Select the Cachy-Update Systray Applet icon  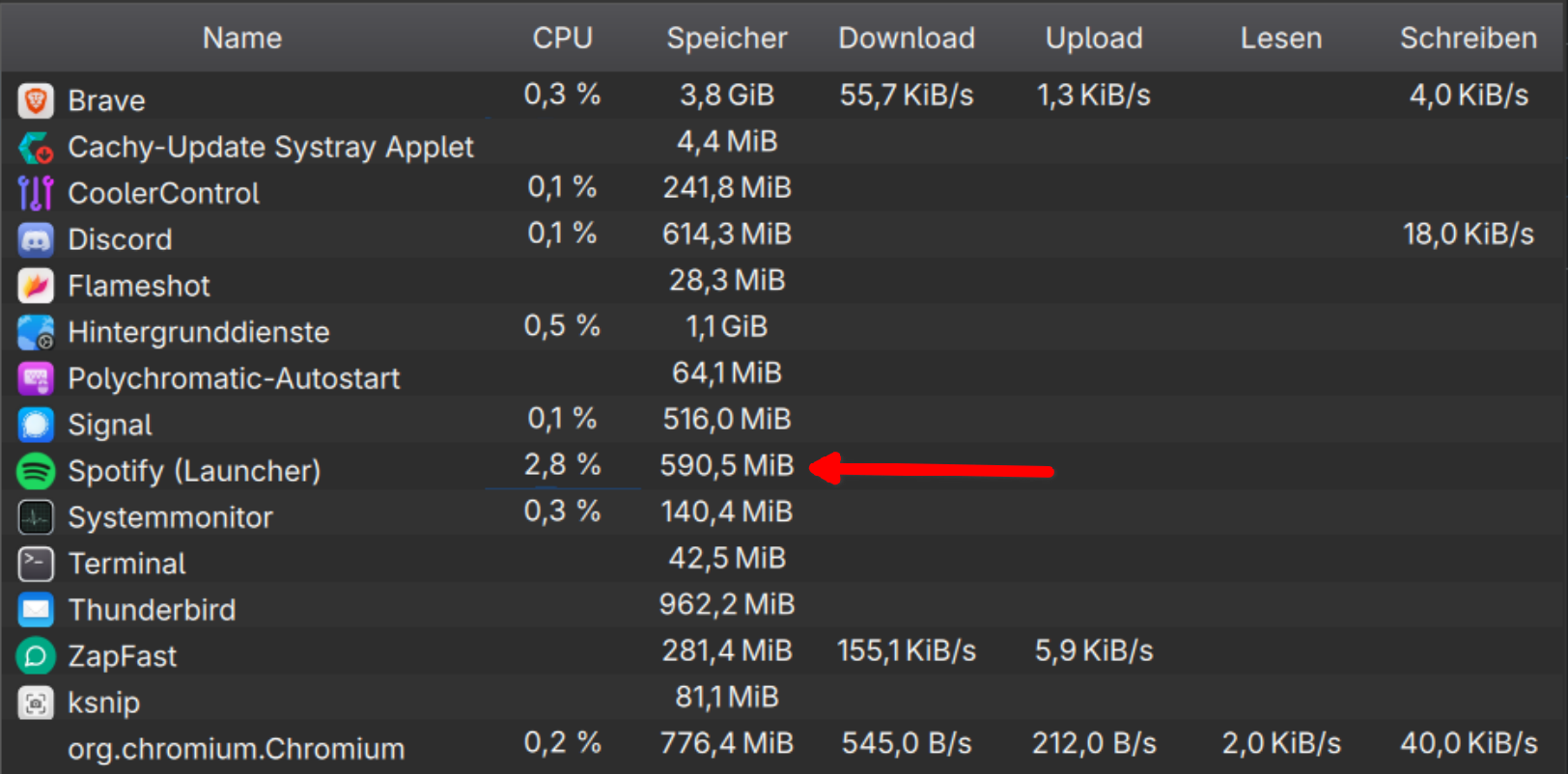(36, 147)
